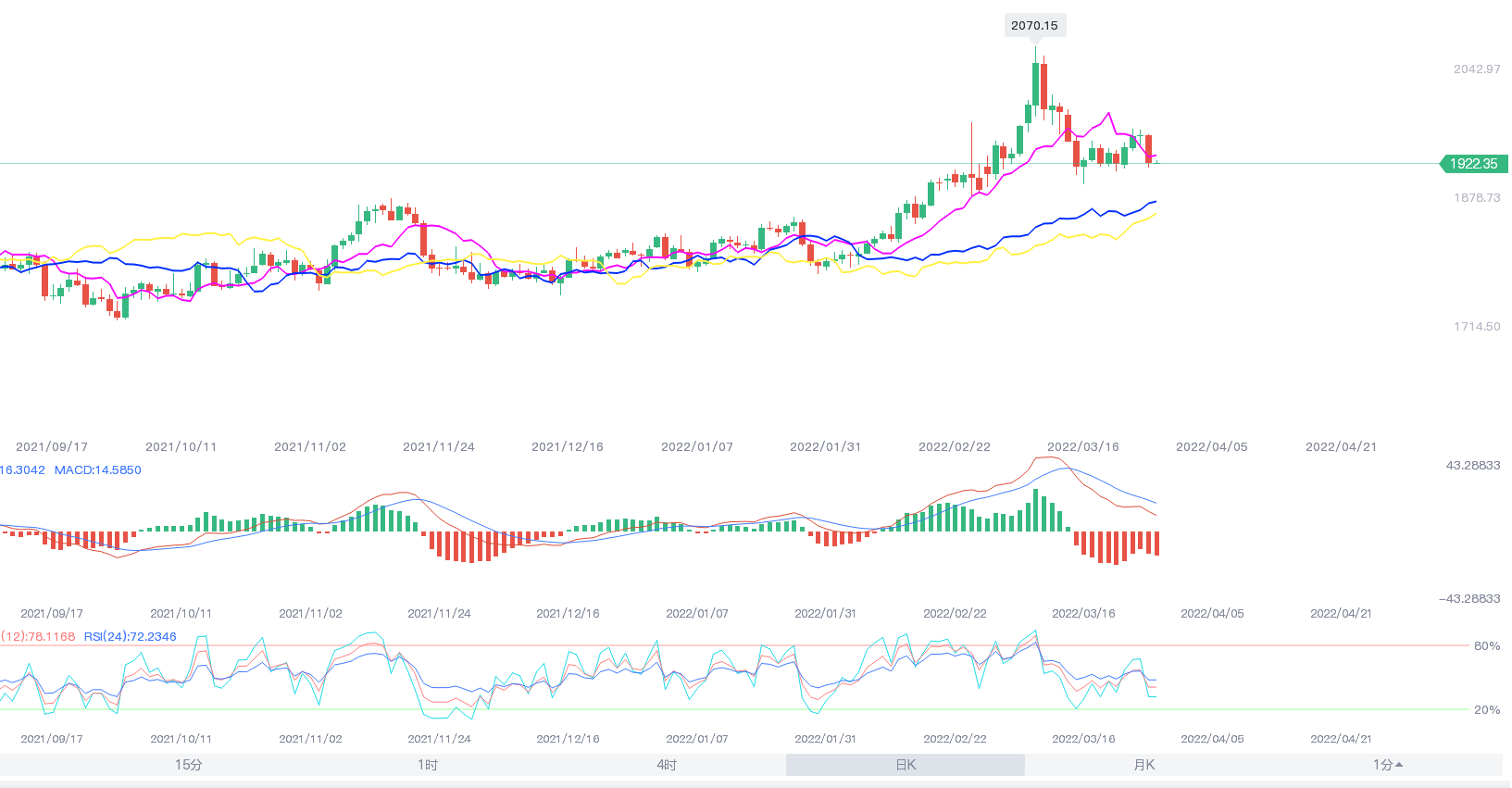Click the positive 43.28833 MACD axis value
The height and width of the screenshot is (788, 1512).
1473,466
